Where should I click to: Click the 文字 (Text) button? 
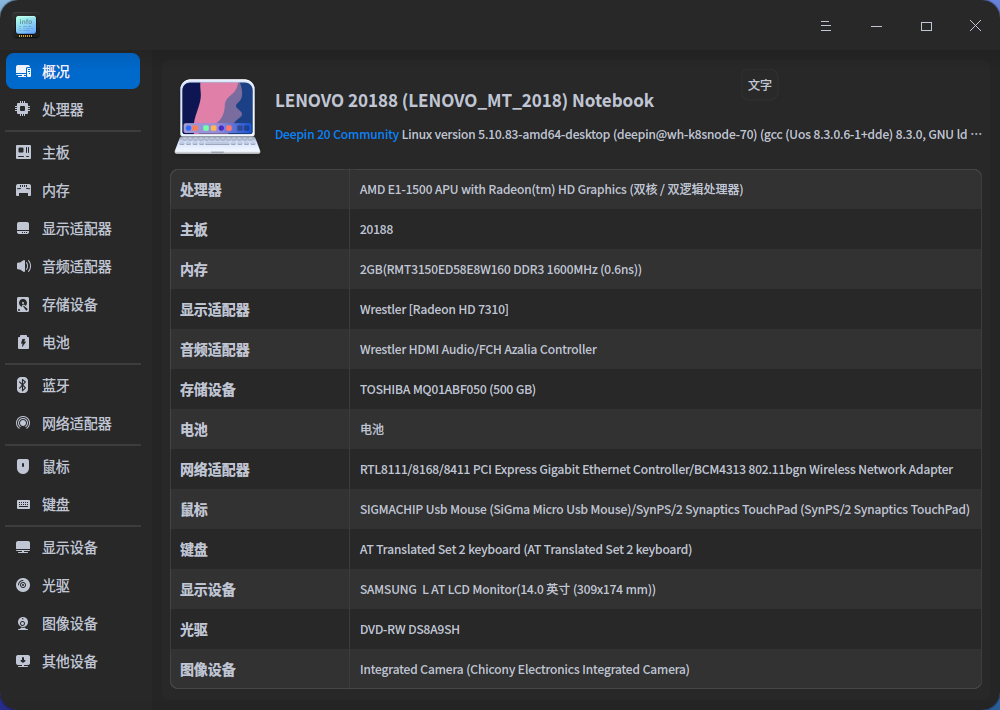pos(759,85)
